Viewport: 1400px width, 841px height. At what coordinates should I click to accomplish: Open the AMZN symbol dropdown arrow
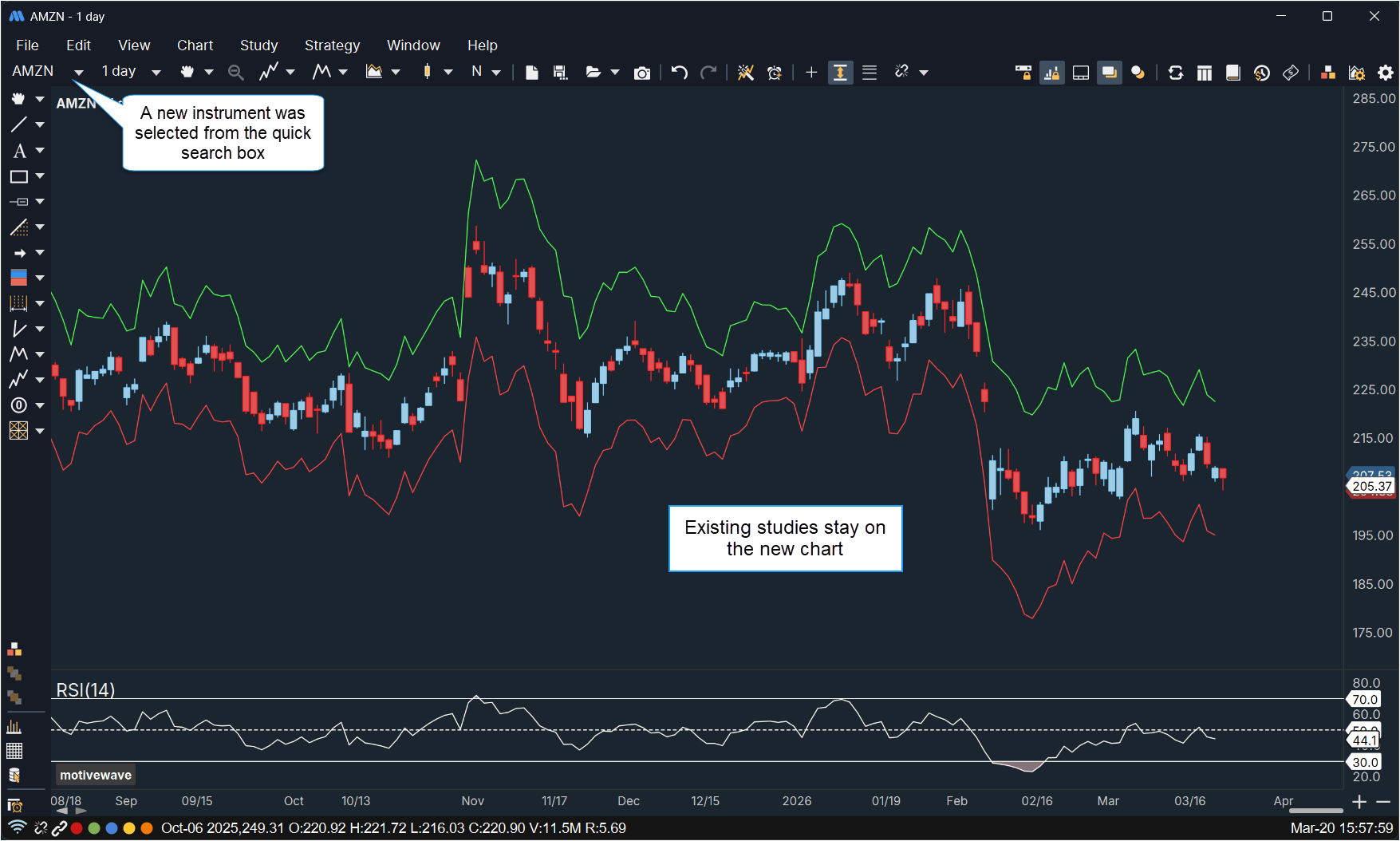click(78, 73)
